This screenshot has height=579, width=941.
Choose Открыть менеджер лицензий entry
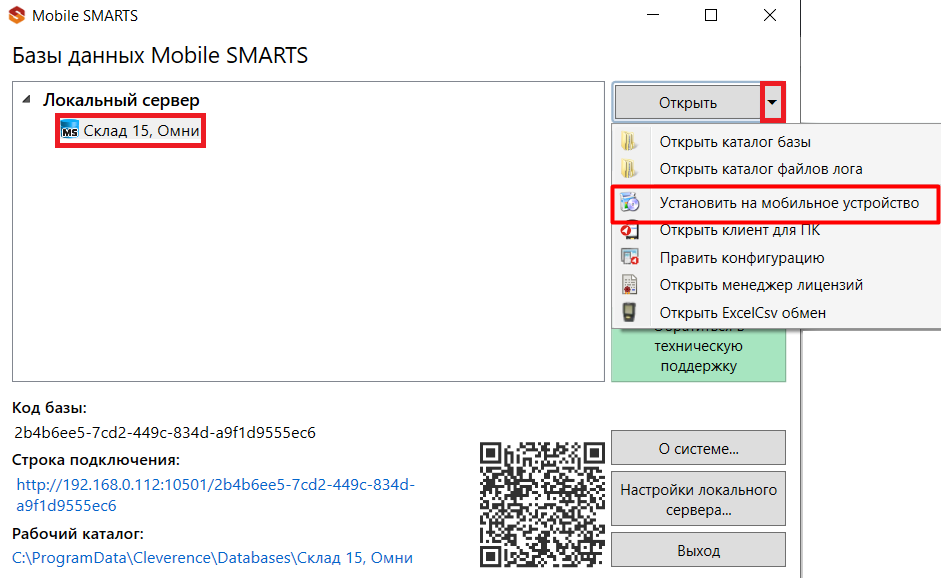(761, 285)
